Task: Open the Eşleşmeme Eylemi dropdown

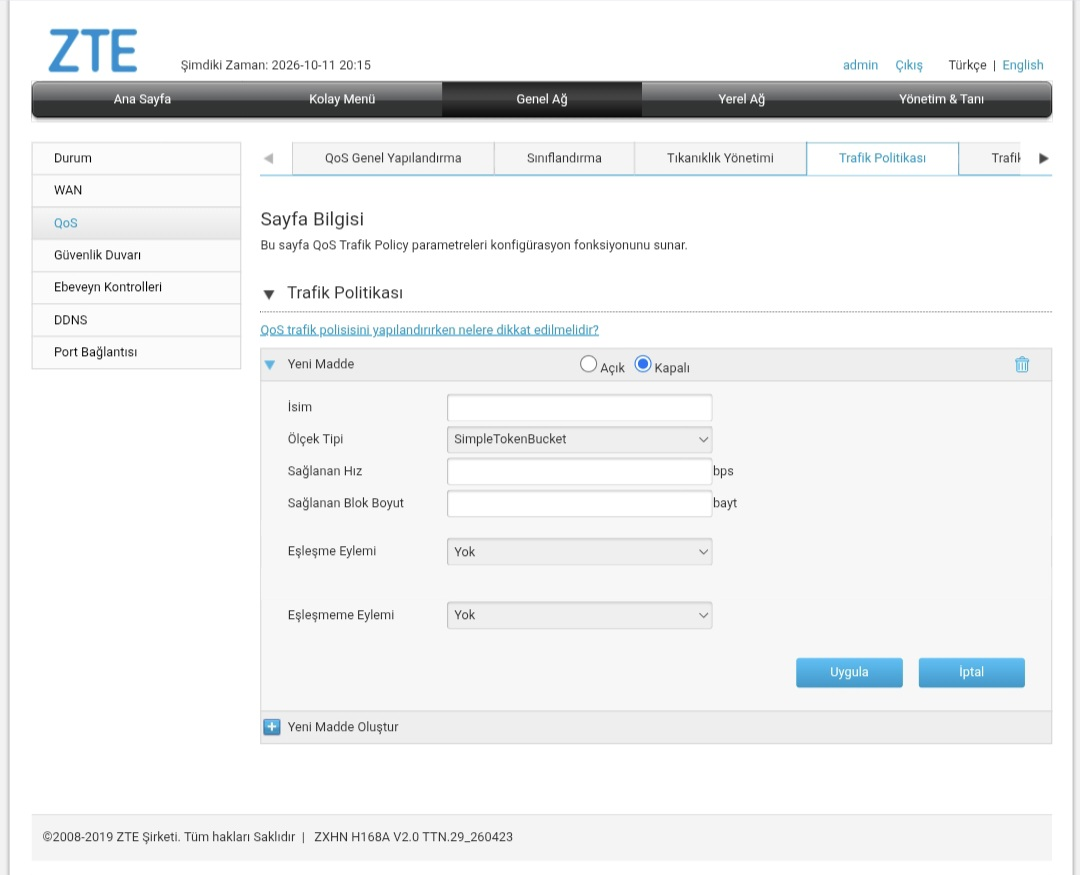Action: click(579, 615)
